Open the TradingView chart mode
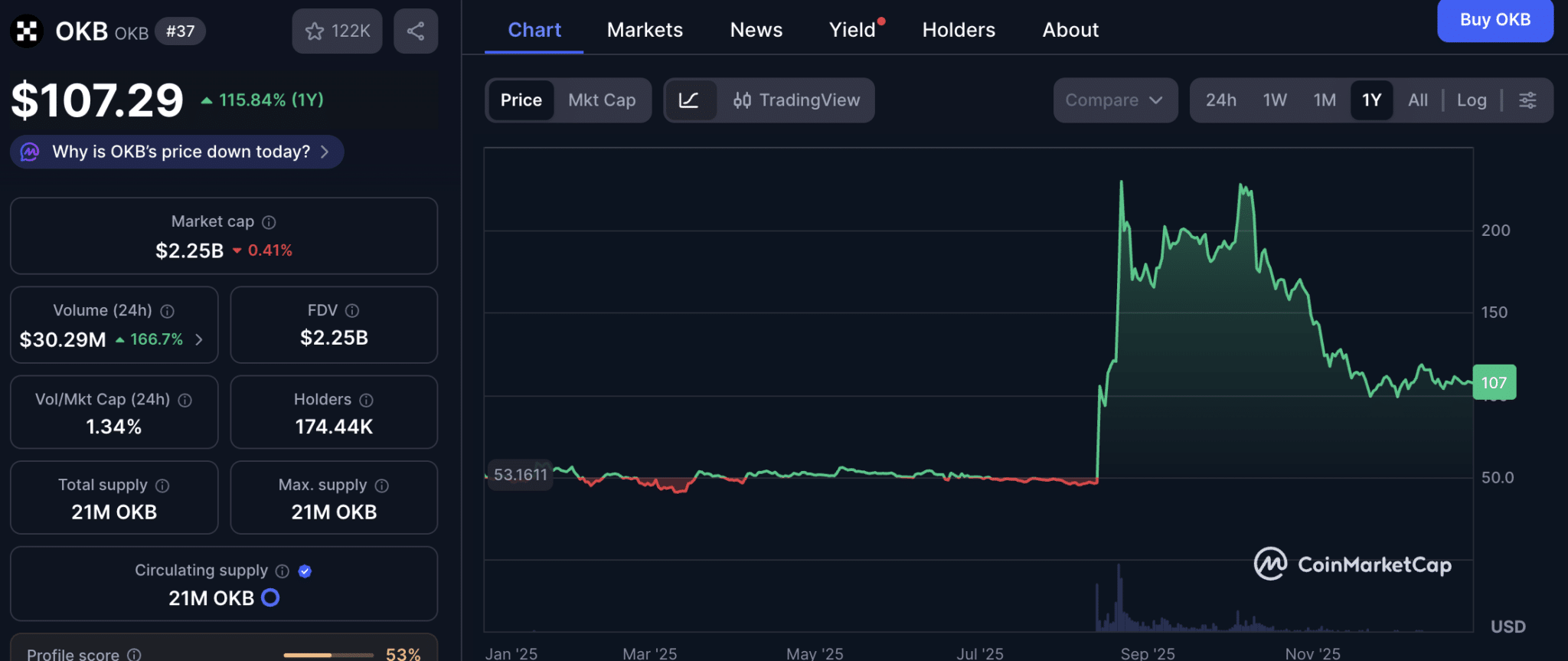The width and height of the screenshot is (1568, 661). point(796,100)
